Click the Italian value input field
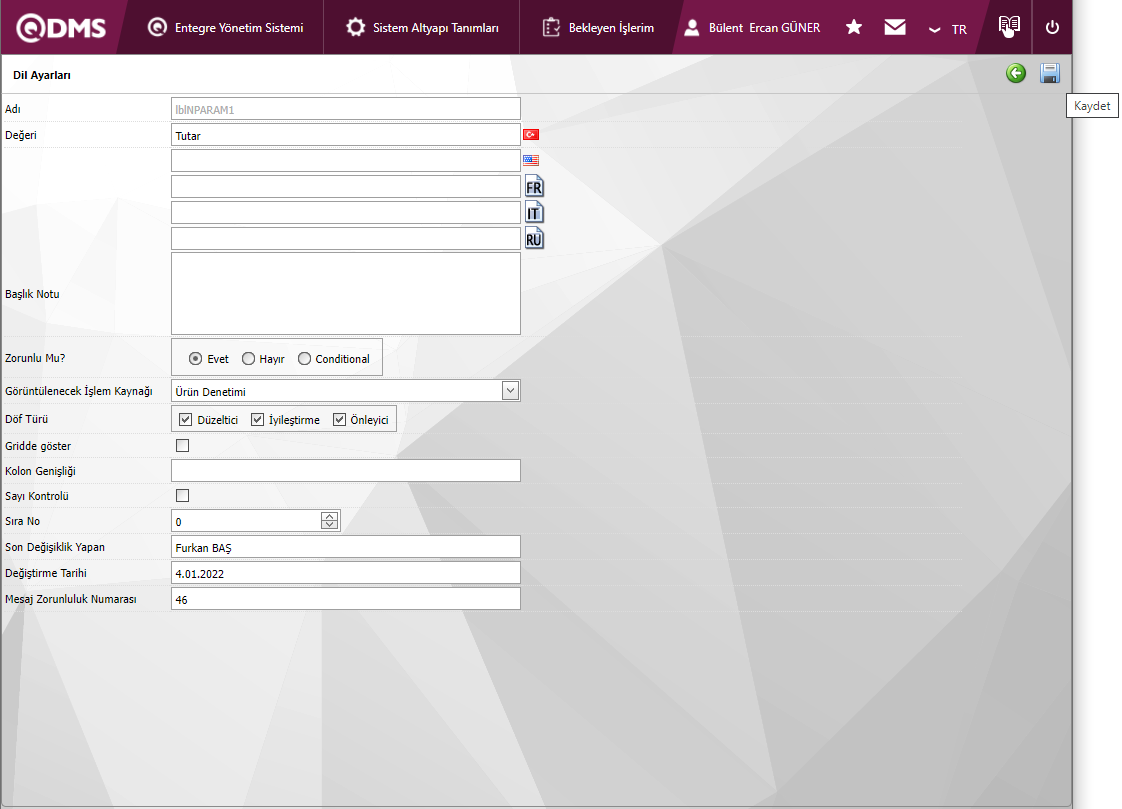Image resolution: width=1122 pixels, height=809 pixels. [346, 212]
